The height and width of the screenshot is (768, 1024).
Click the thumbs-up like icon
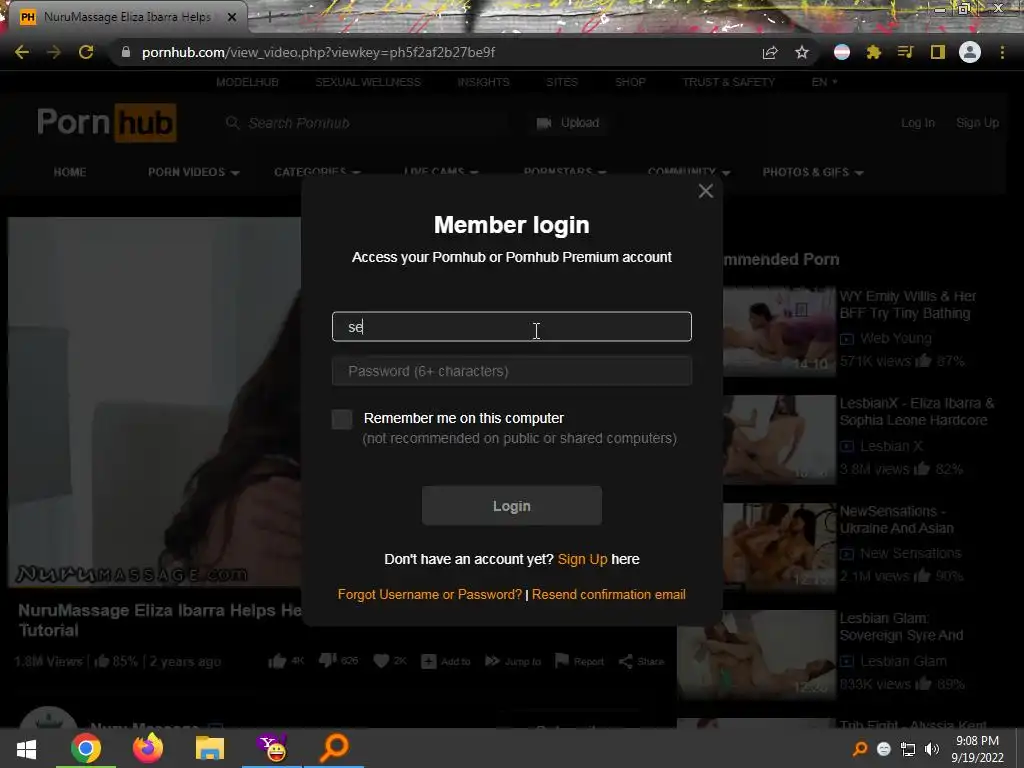click(x=277, y=661)
